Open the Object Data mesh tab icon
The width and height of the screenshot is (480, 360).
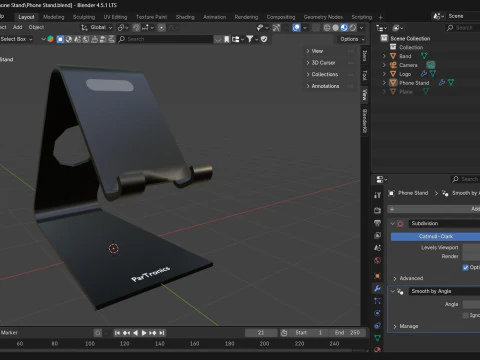point(377,338)
